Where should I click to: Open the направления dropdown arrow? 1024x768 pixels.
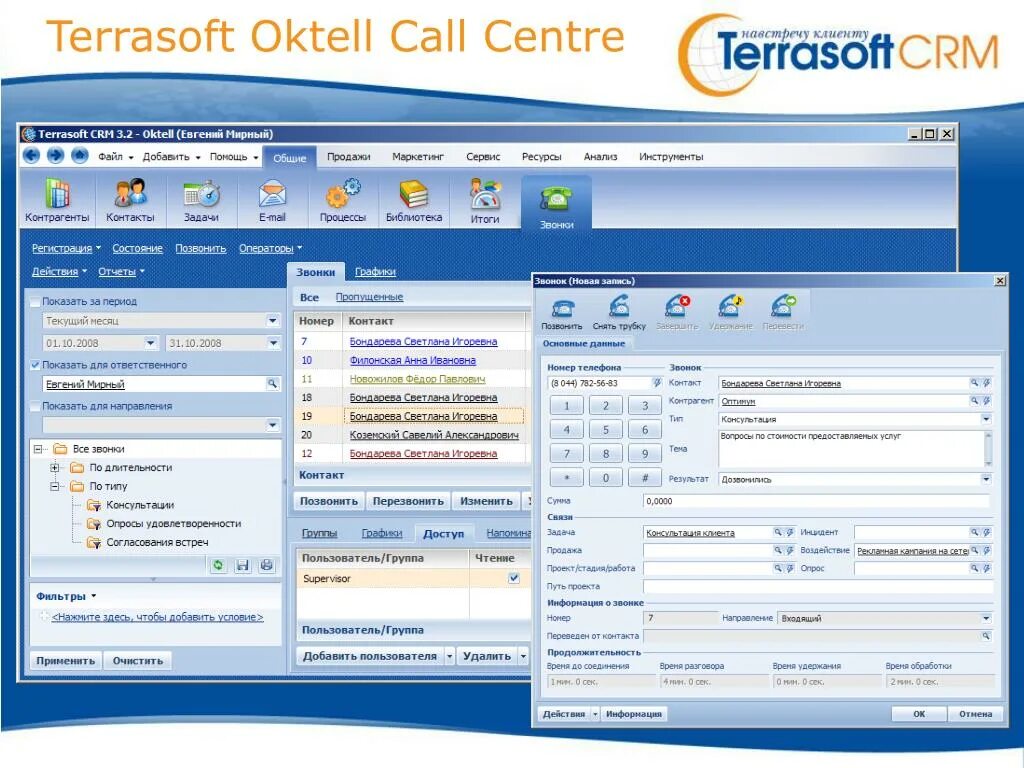pyautogui.click(x=273, y=425)
